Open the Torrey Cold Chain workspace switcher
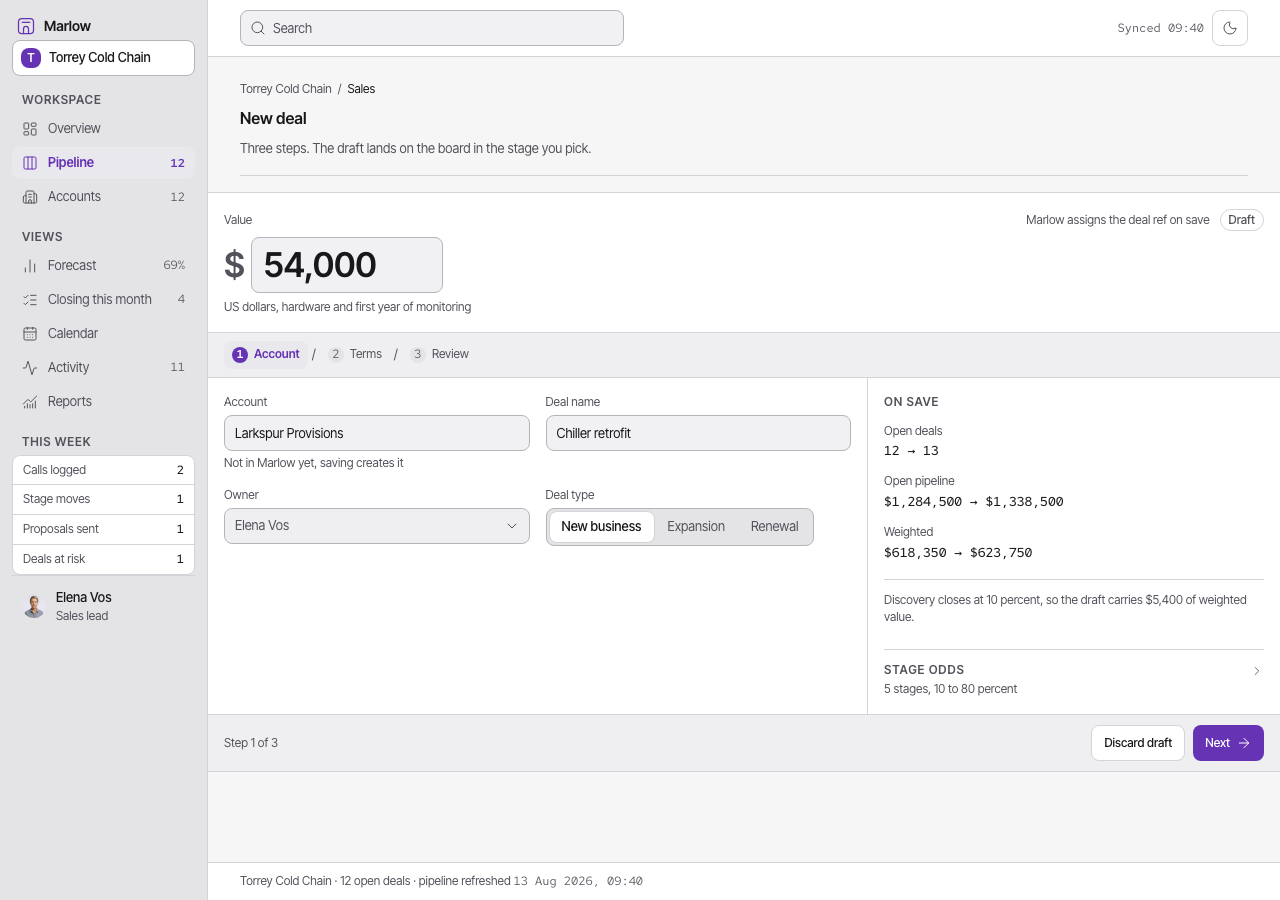 103,58
